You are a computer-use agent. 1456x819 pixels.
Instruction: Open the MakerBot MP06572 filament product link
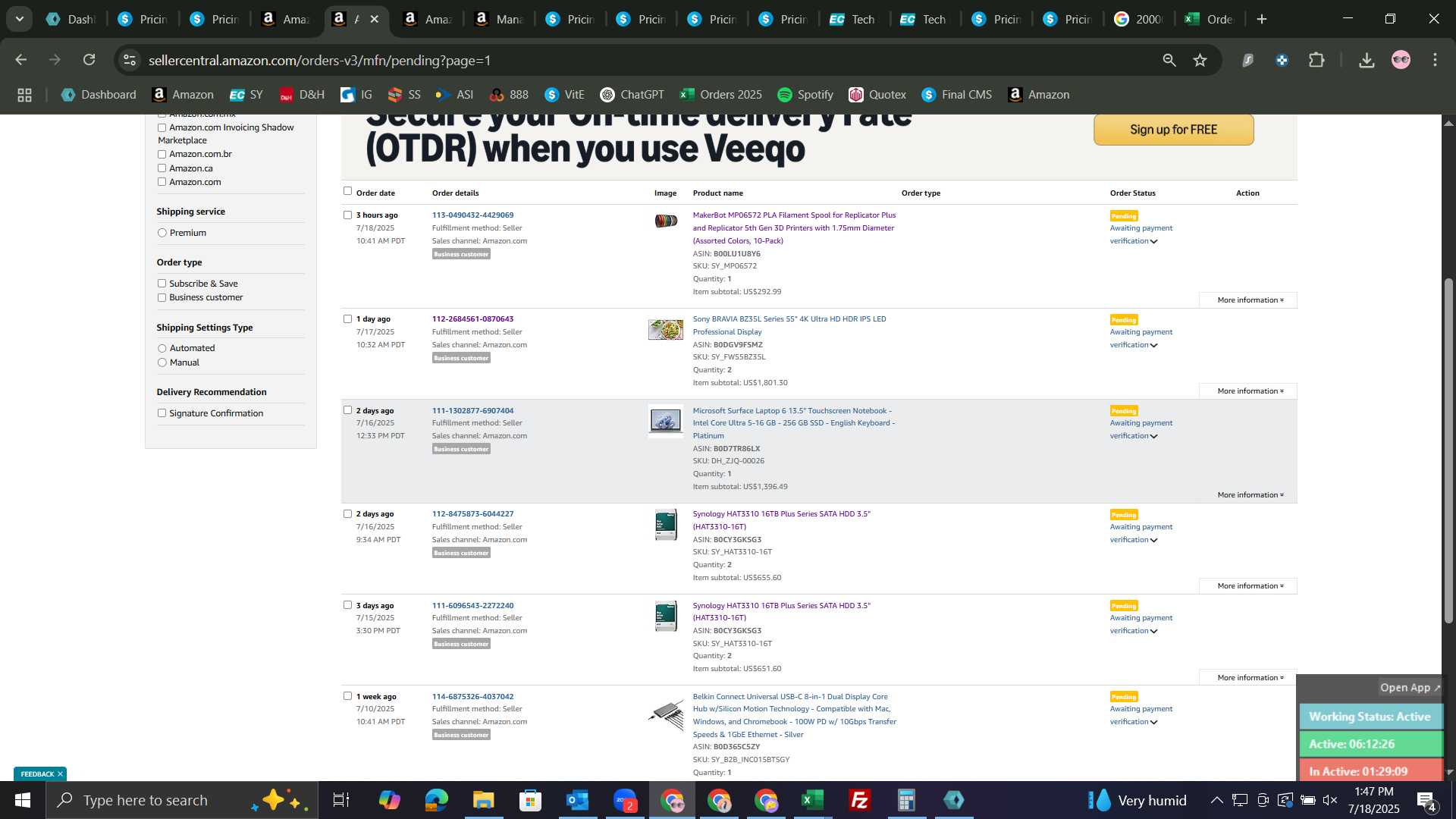click(794, 228)
